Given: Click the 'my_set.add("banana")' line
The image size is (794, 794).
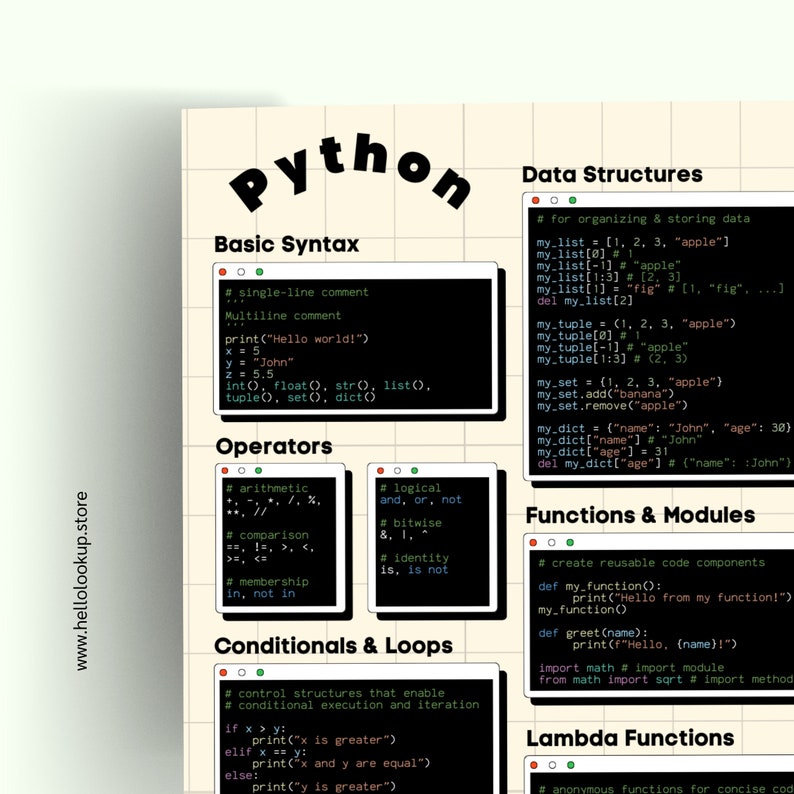Looking at the screenshot, I should pos(606,394).
